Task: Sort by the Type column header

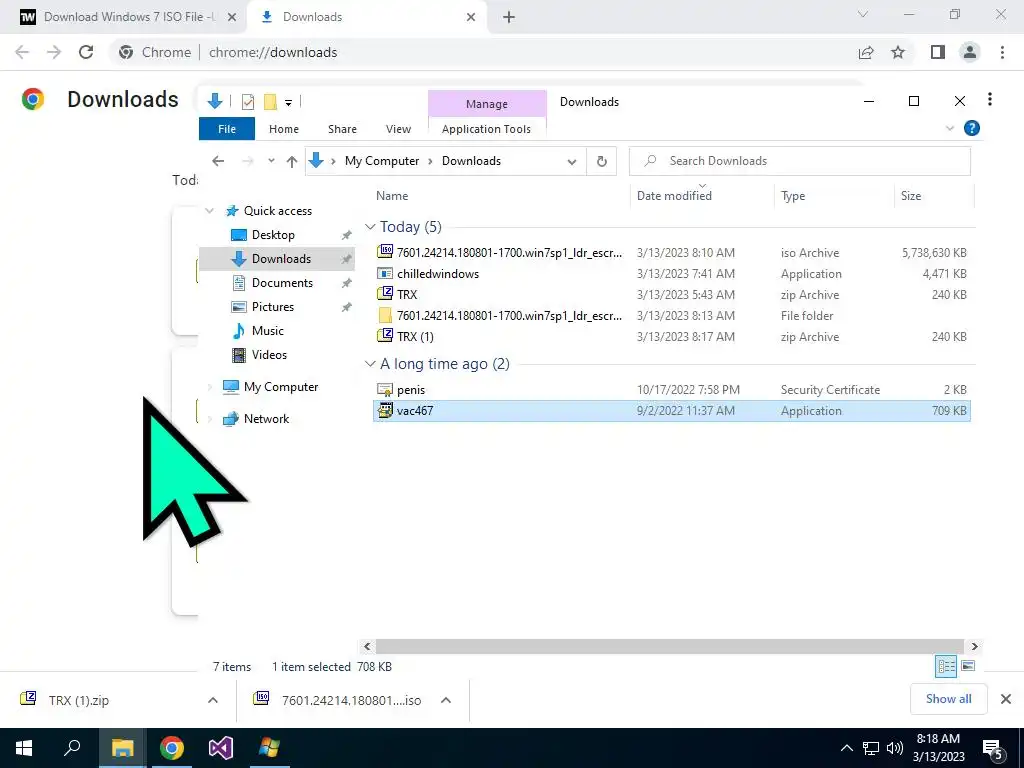Action: point(793,195)
